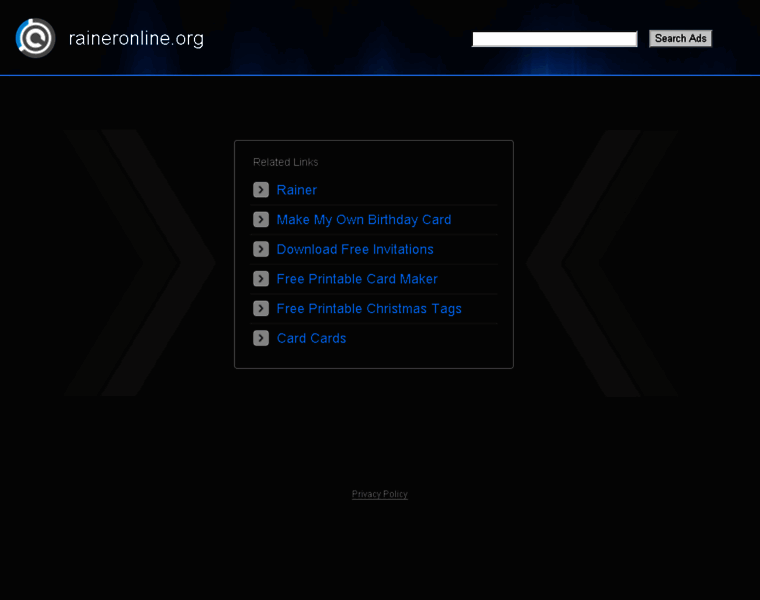
Task: Click the Related Links heading text
Action: coord(285,162)
